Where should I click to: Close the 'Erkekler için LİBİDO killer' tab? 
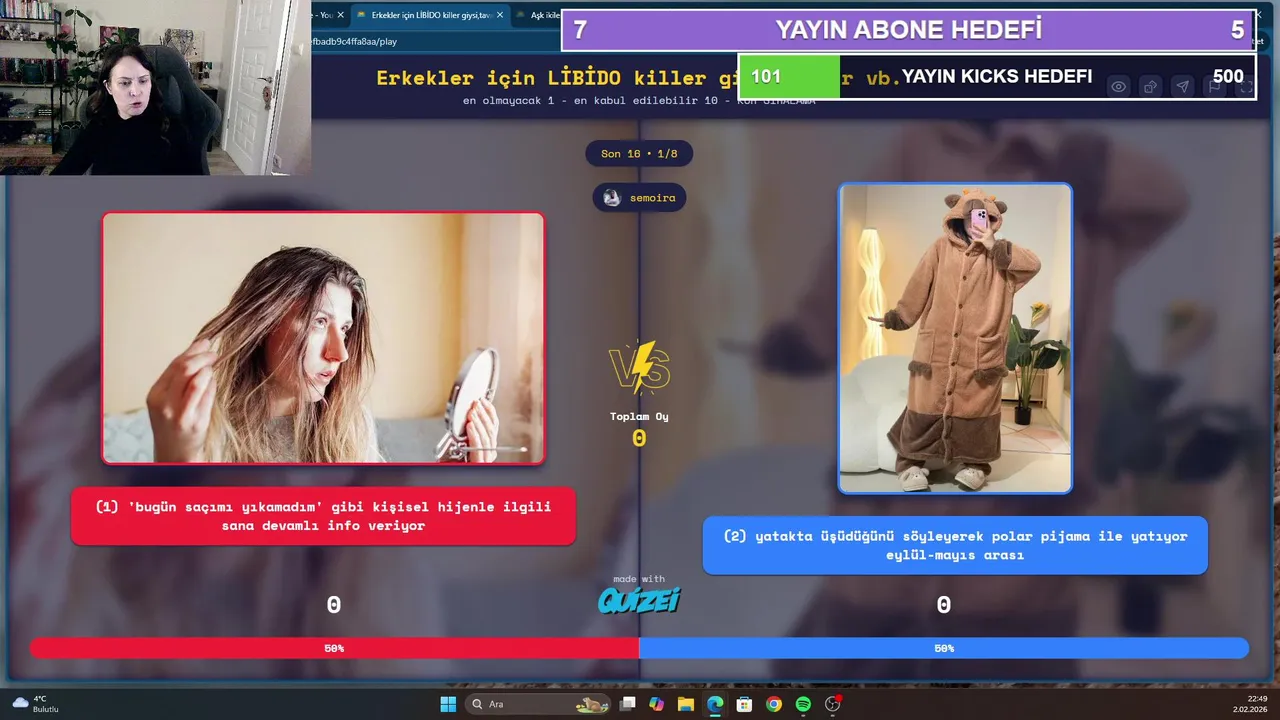501,15
